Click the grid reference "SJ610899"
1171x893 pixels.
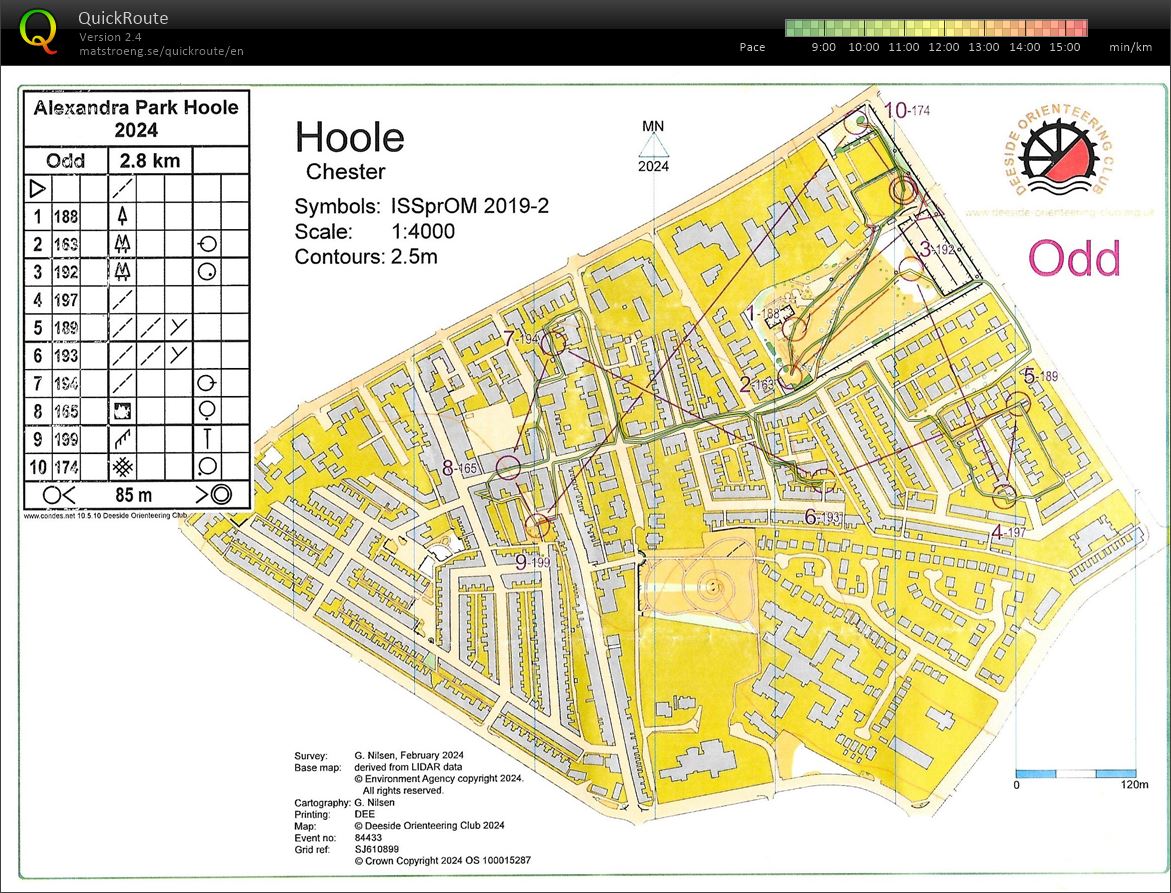point(377,849)
